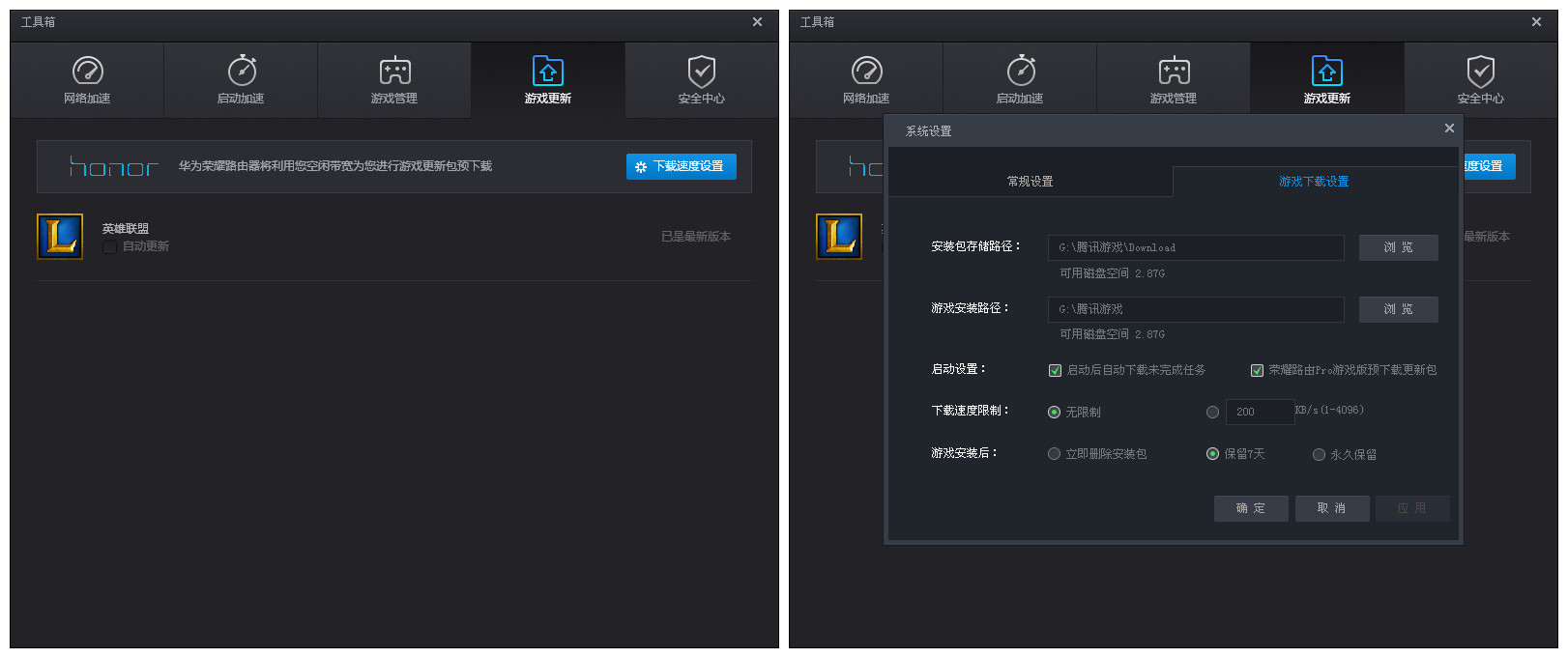Click 系统设置 dialog title text

(928, 131)
